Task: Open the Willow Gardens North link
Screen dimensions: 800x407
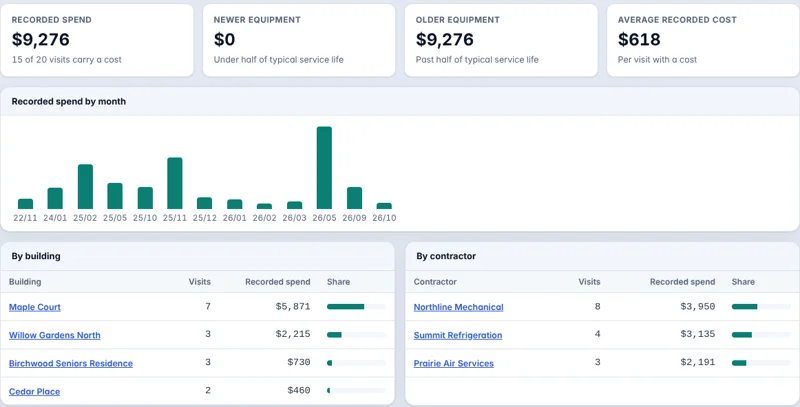Action: click(55, 335)
